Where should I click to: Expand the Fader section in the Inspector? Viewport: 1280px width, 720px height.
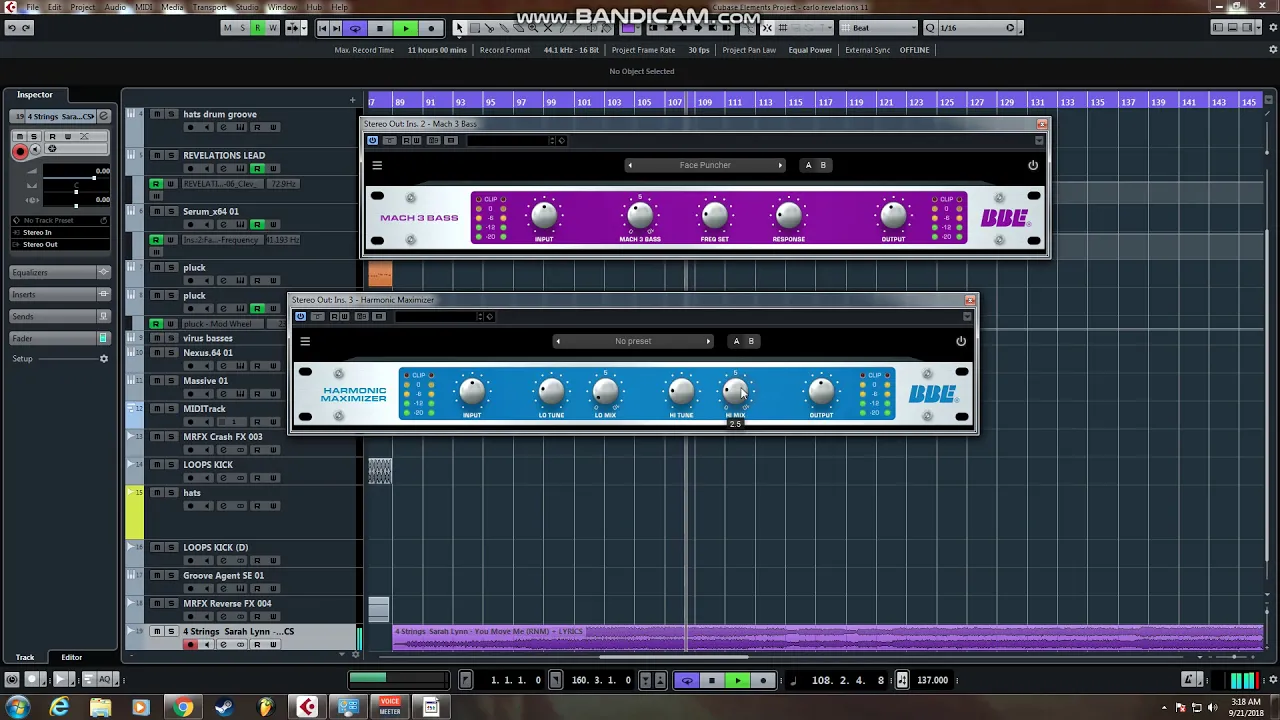pos(60,338)
